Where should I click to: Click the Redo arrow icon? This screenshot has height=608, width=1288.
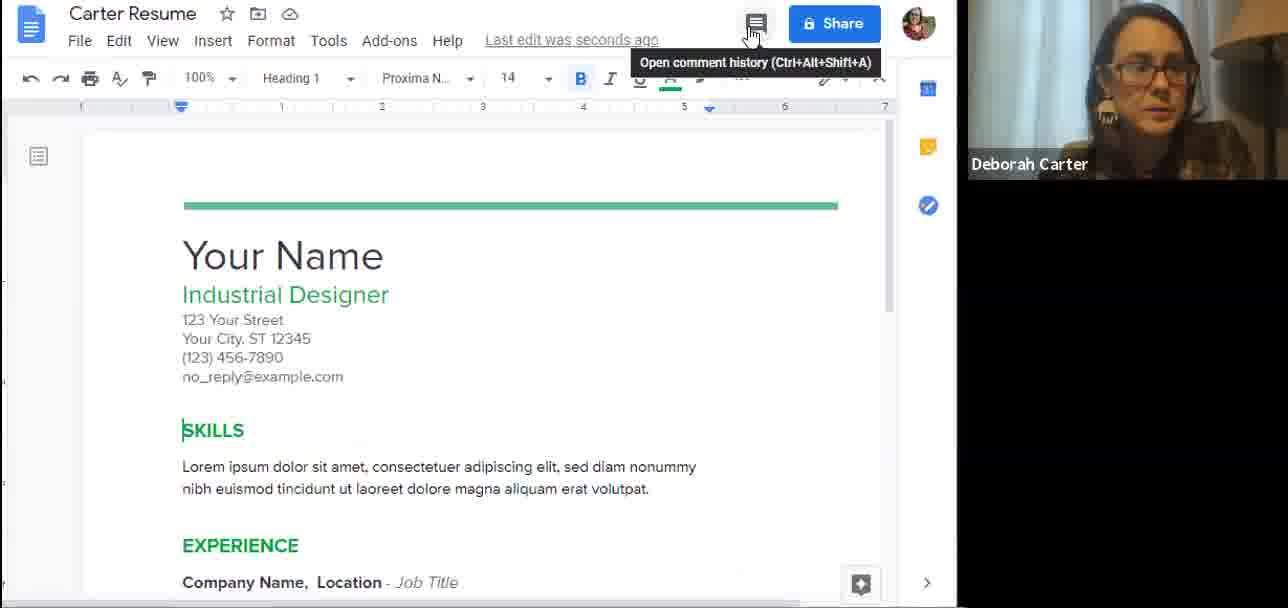coord(60,78)
